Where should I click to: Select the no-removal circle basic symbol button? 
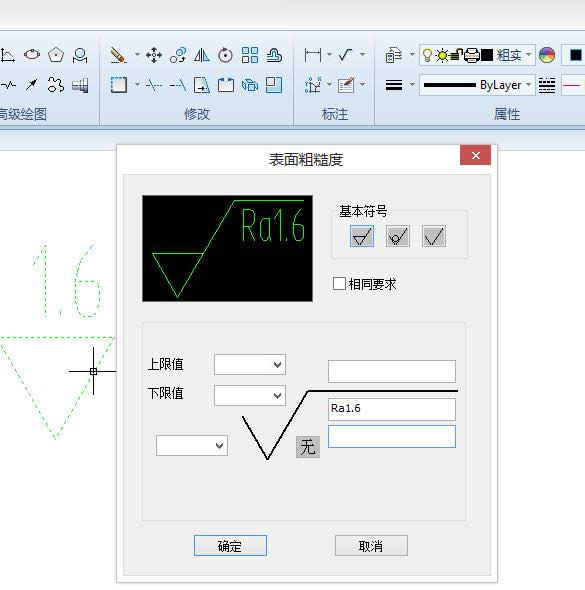tap(398, 236)
